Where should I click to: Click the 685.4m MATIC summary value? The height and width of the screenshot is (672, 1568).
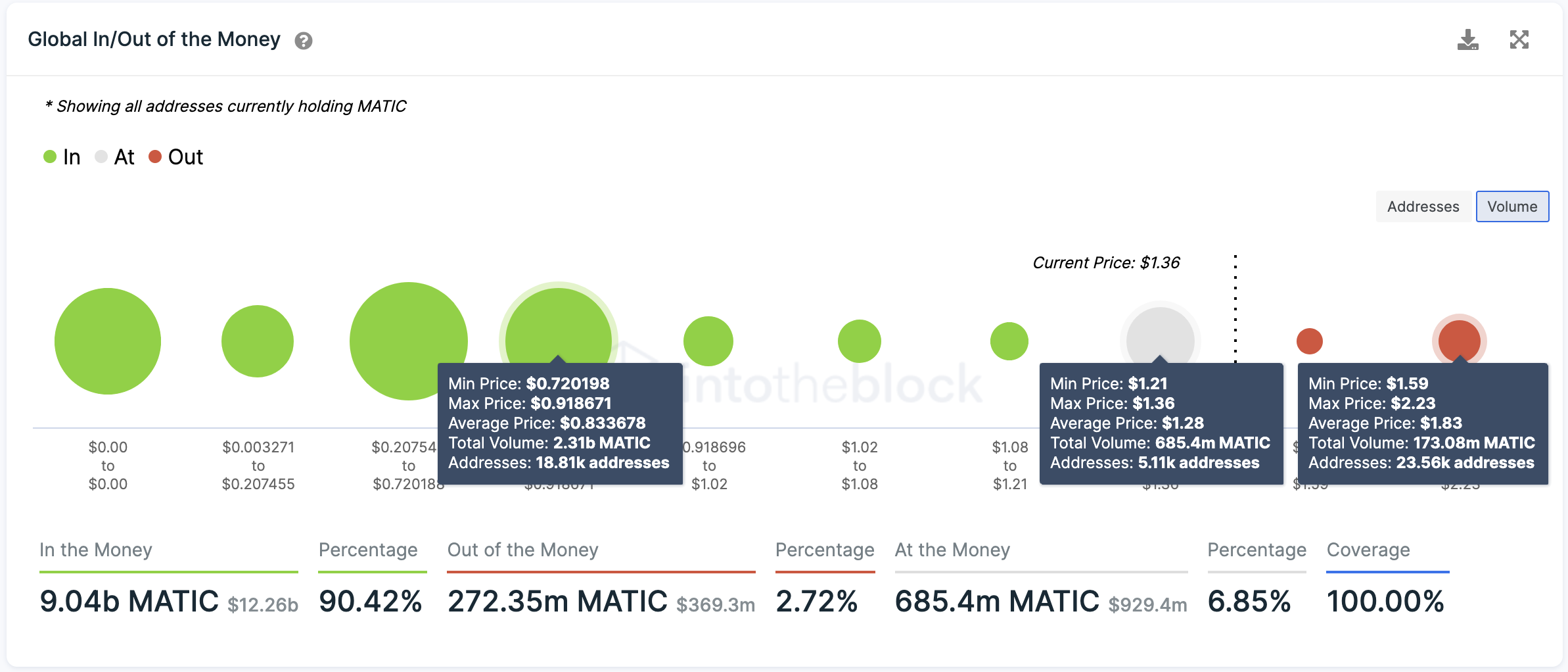[x=997, y=601]
